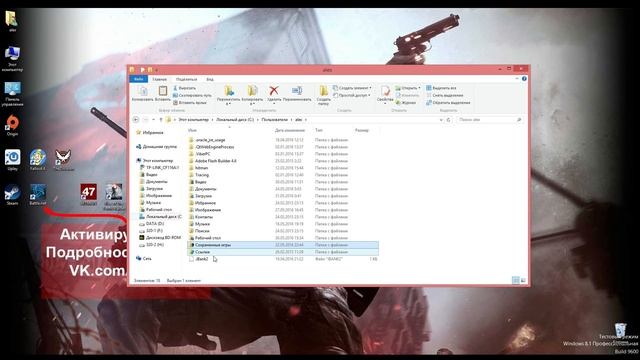Open the Hitman 47 desktop shortcut
This screenshot has width=640, height=360.
89,195
